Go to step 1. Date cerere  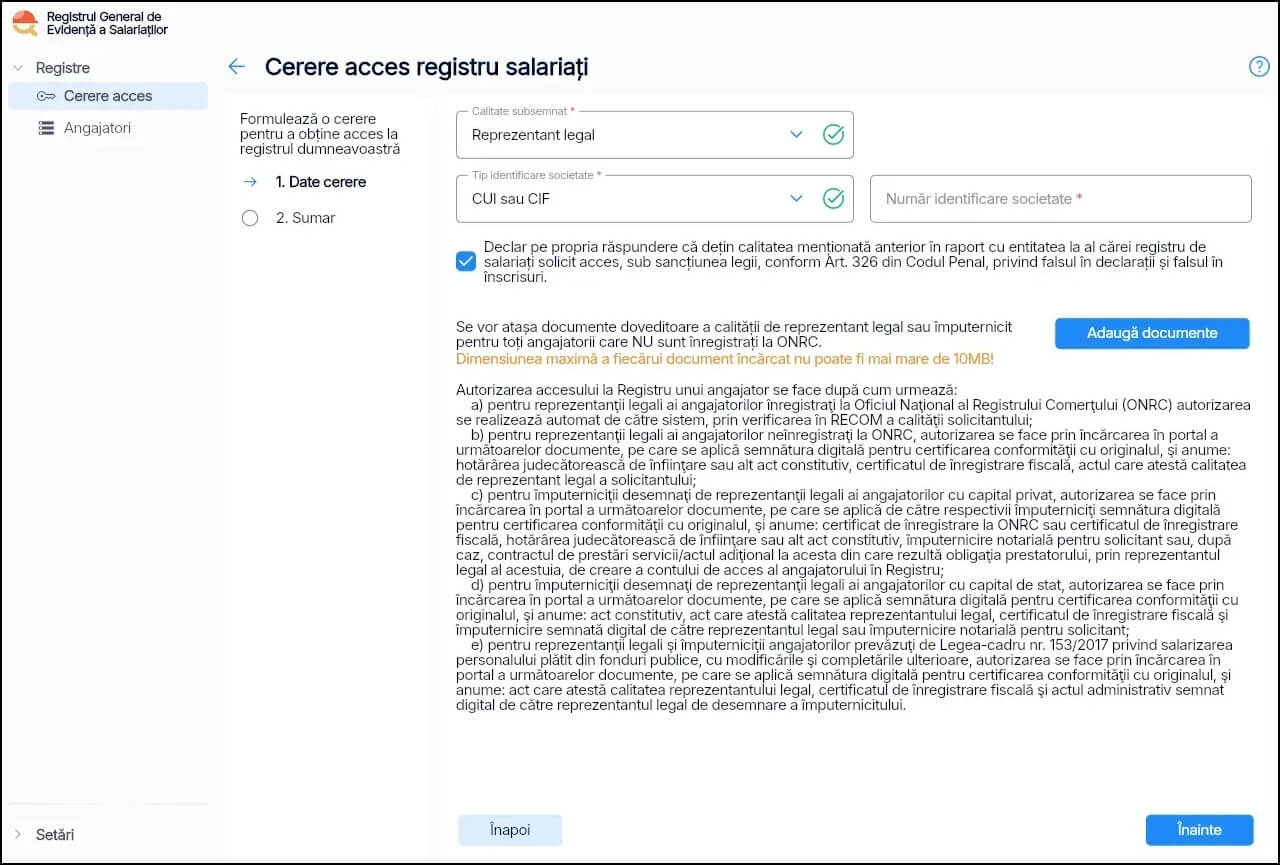coord(321,182)
